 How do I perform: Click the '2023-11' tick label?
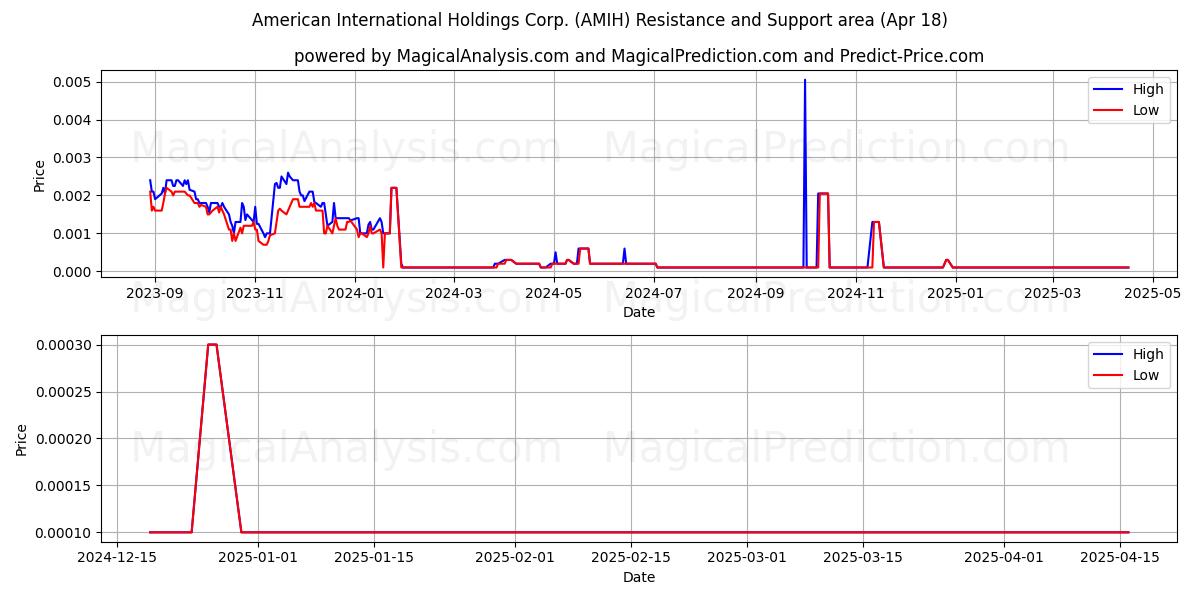coord(255,293)
